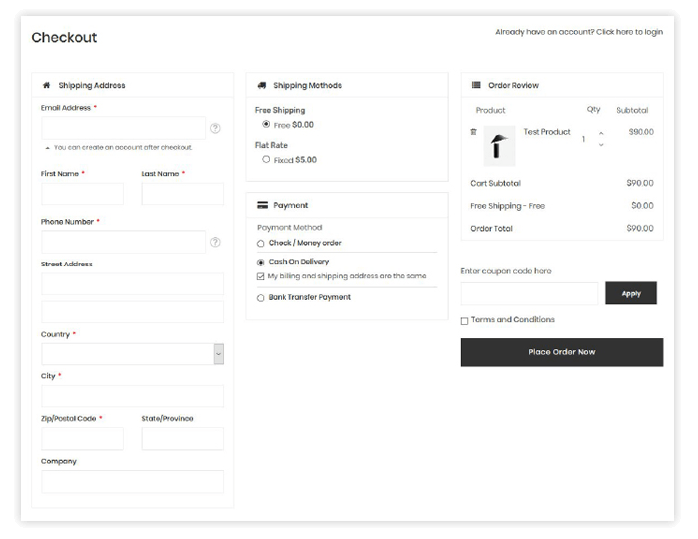Click the credit card icon beside Payment
698x539 pixels.
coord(263,205)
